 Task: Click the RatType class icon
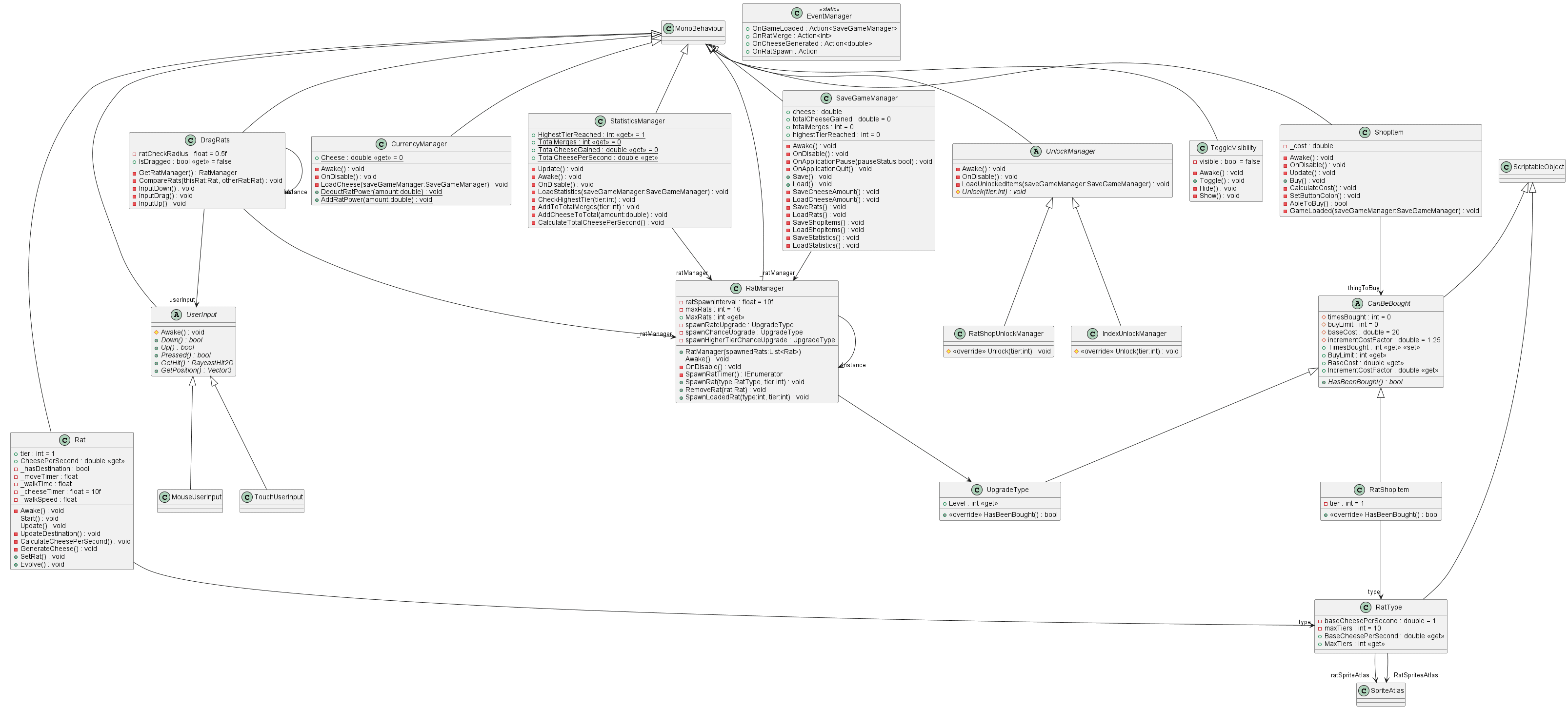click(1366, 608)
